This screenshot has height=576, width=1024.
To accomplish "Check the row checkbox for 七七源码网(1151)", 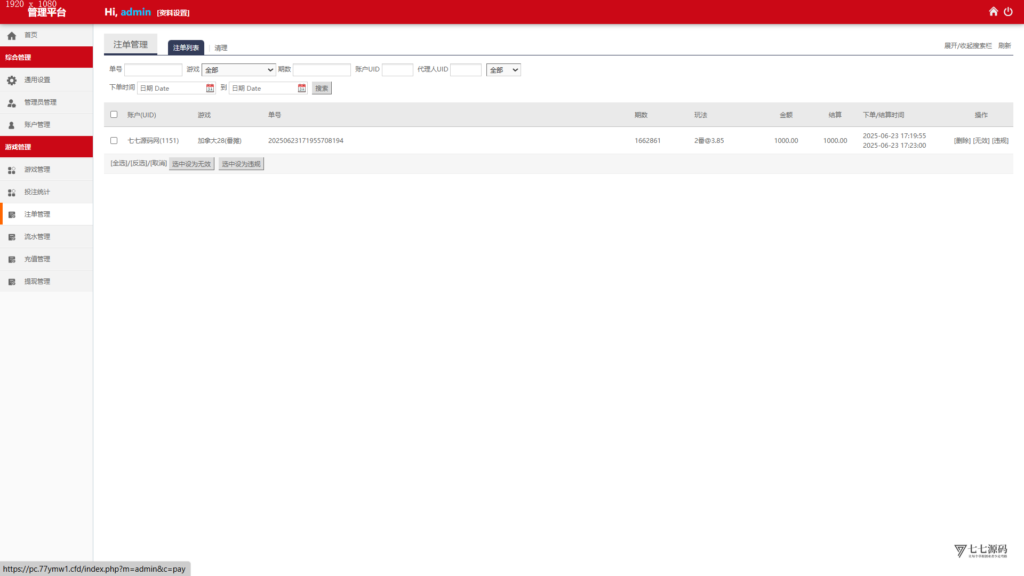I will click(114, 140).
